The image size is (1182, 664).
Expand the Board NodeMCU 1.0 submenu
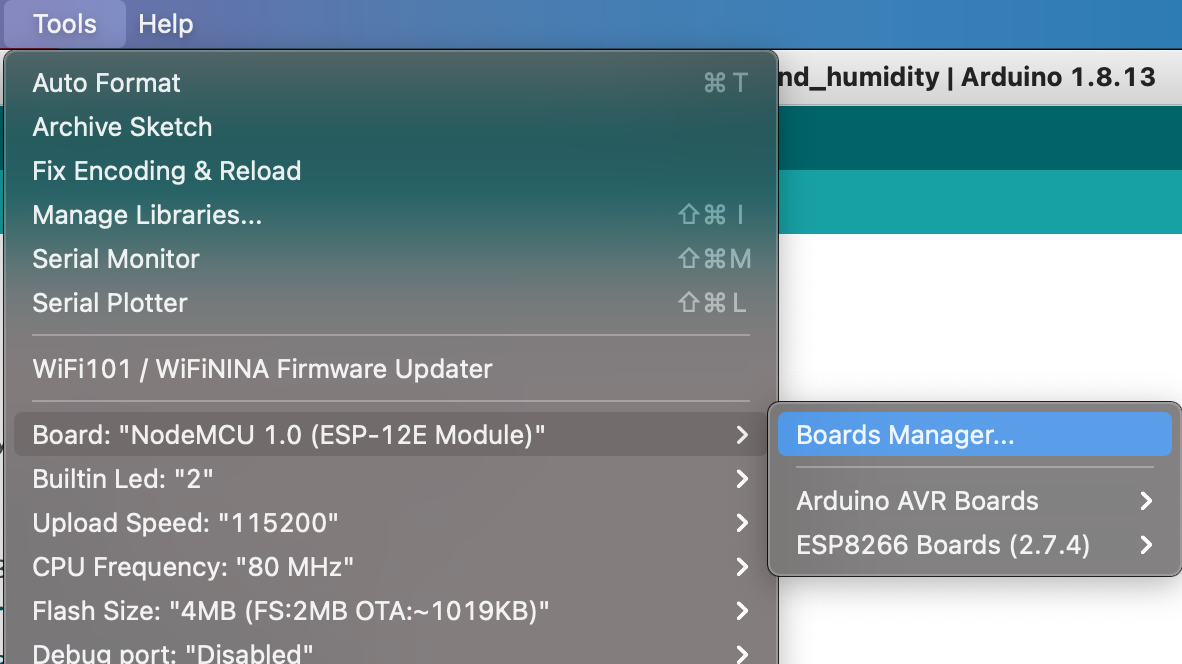[x=289, y=435]
